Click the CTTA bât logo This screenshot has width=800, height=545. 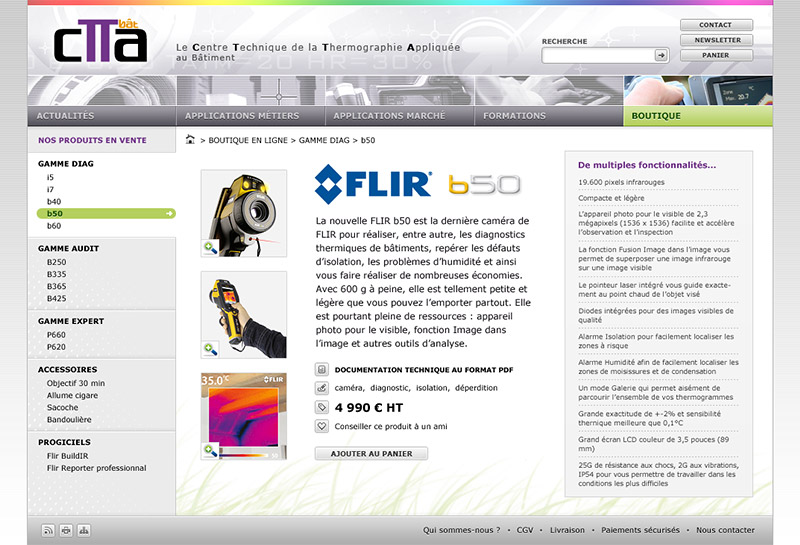[x=101, y=41]
